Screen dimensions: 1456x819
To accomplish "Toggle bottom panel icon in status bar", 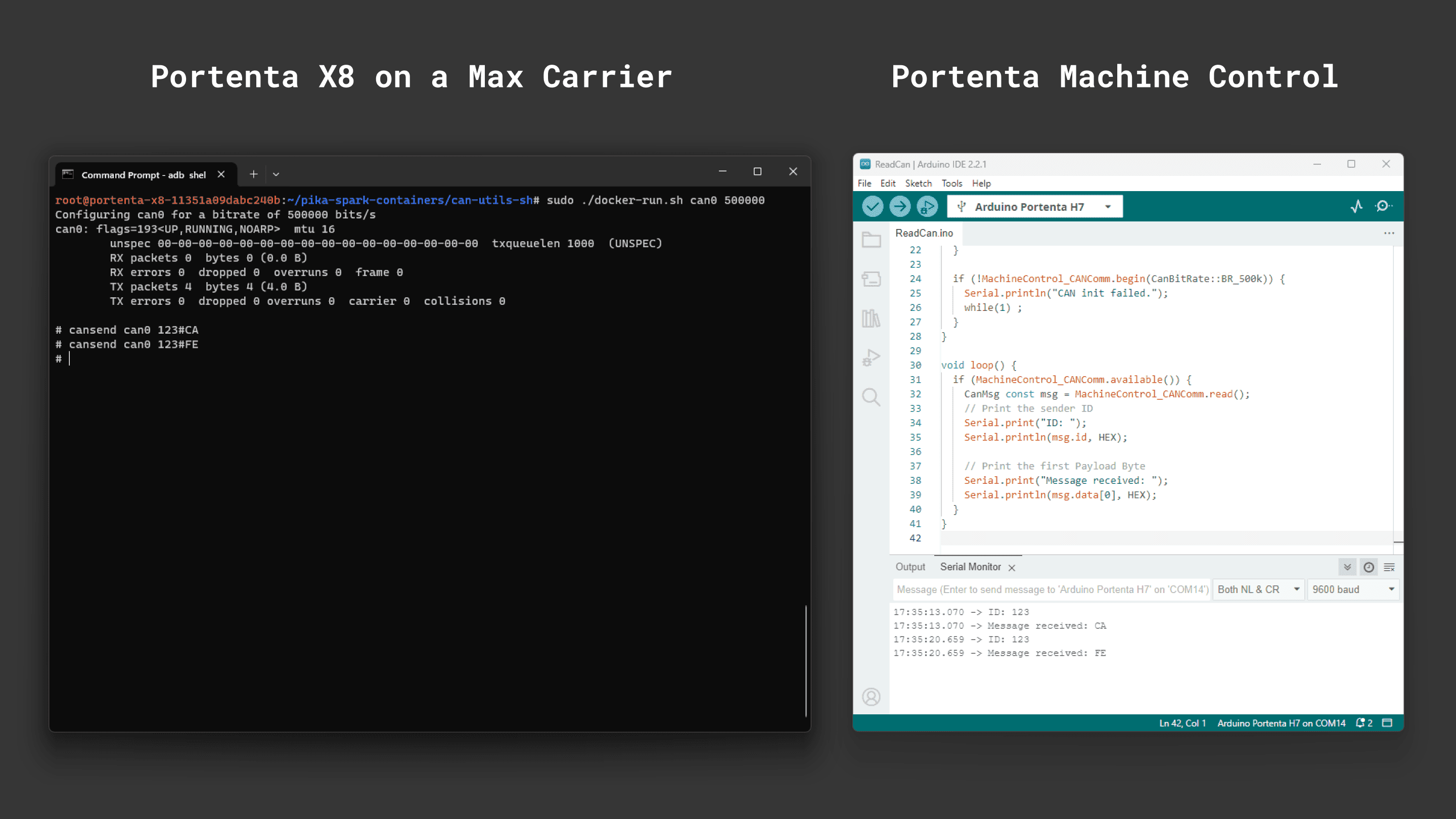I will (1387, 723).
